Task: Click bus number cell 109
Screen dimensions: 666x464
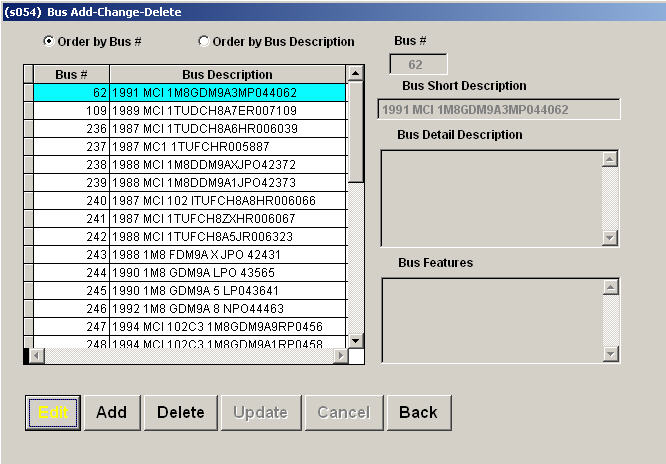Action: [71, 110]
